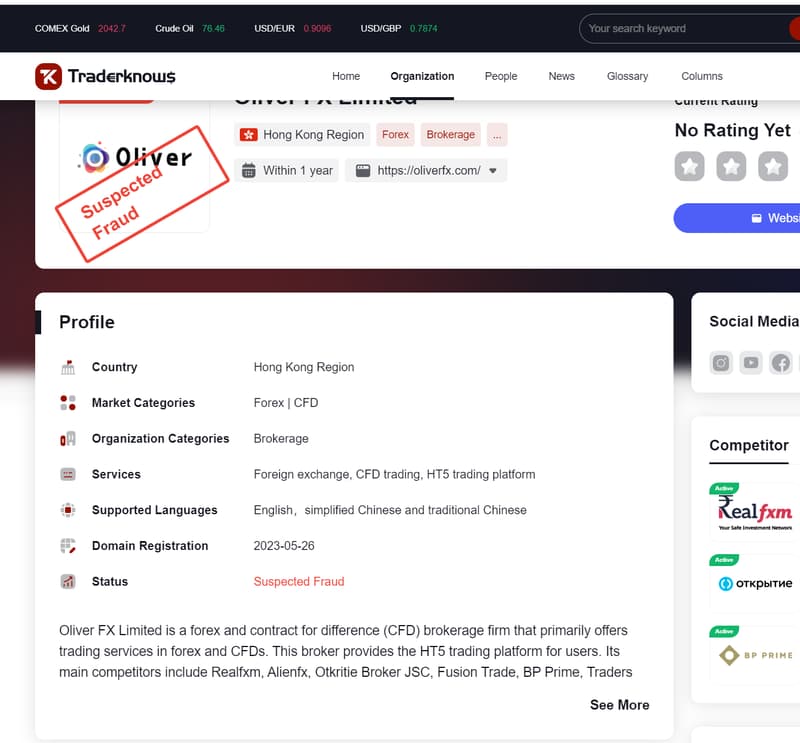
Task: Select the Hong Kong Region tag
Action: [x=302, y=135]
